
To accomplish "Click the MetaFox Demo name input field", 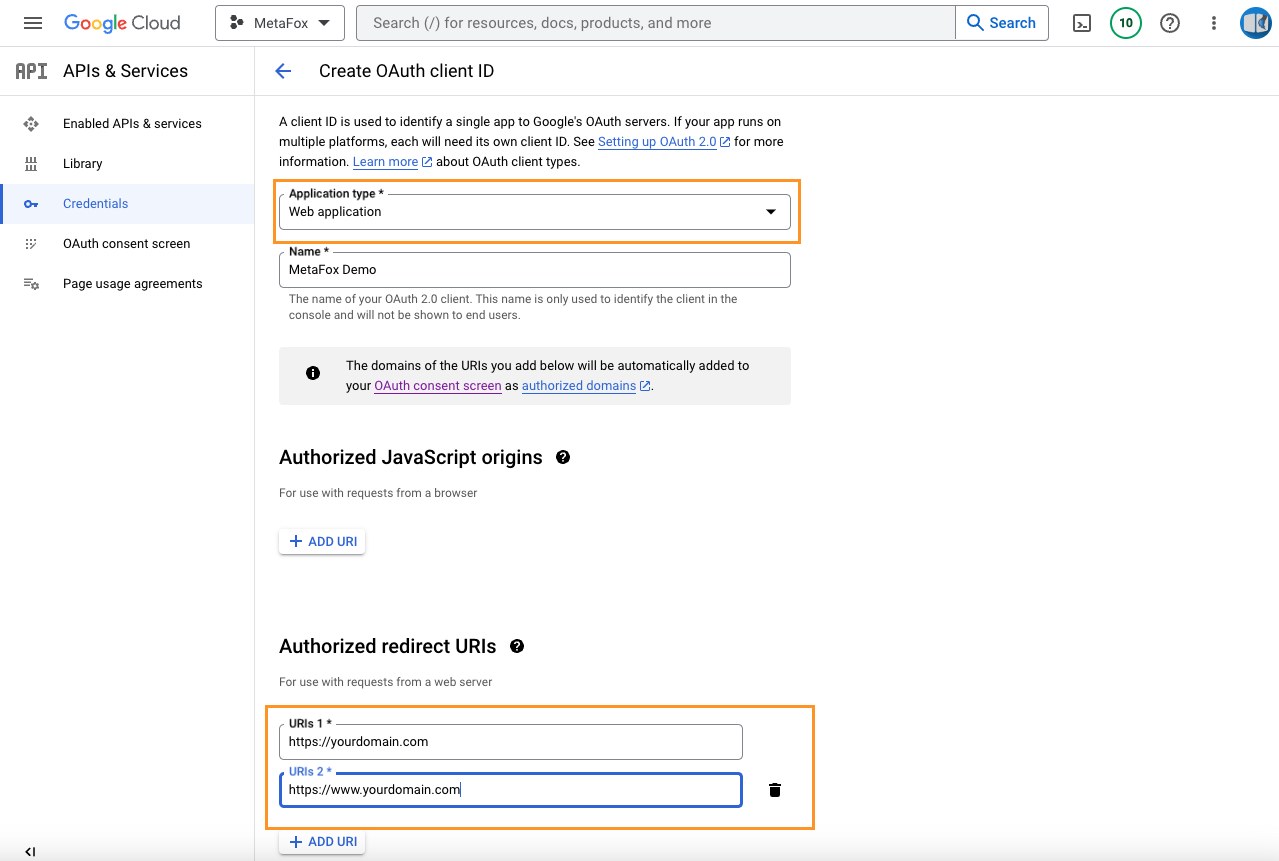I will click(x=535, y=270).
